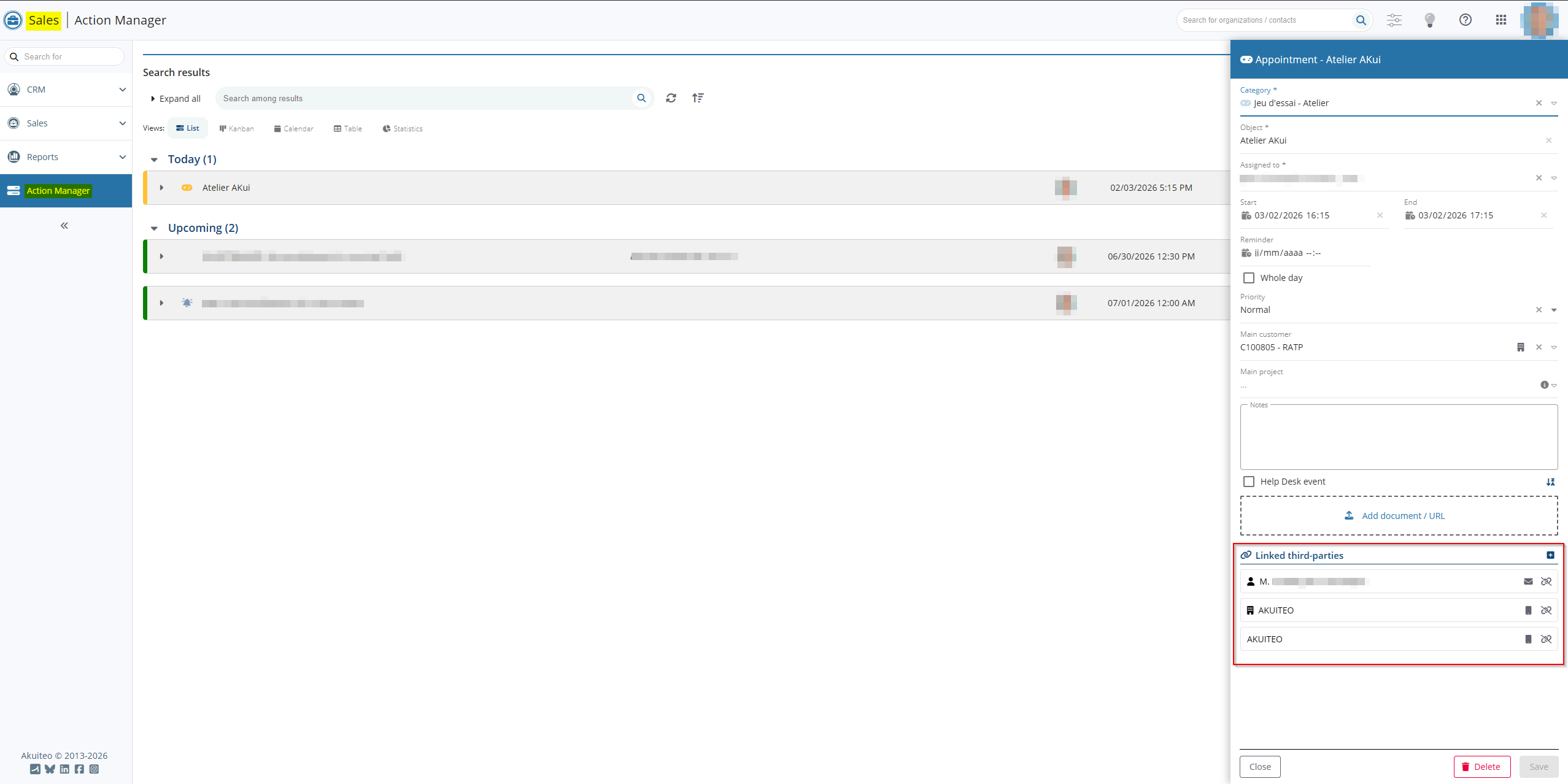The image size is (1568, 784).
Task: Click into the Notes text area
Action: (1398, 439)
